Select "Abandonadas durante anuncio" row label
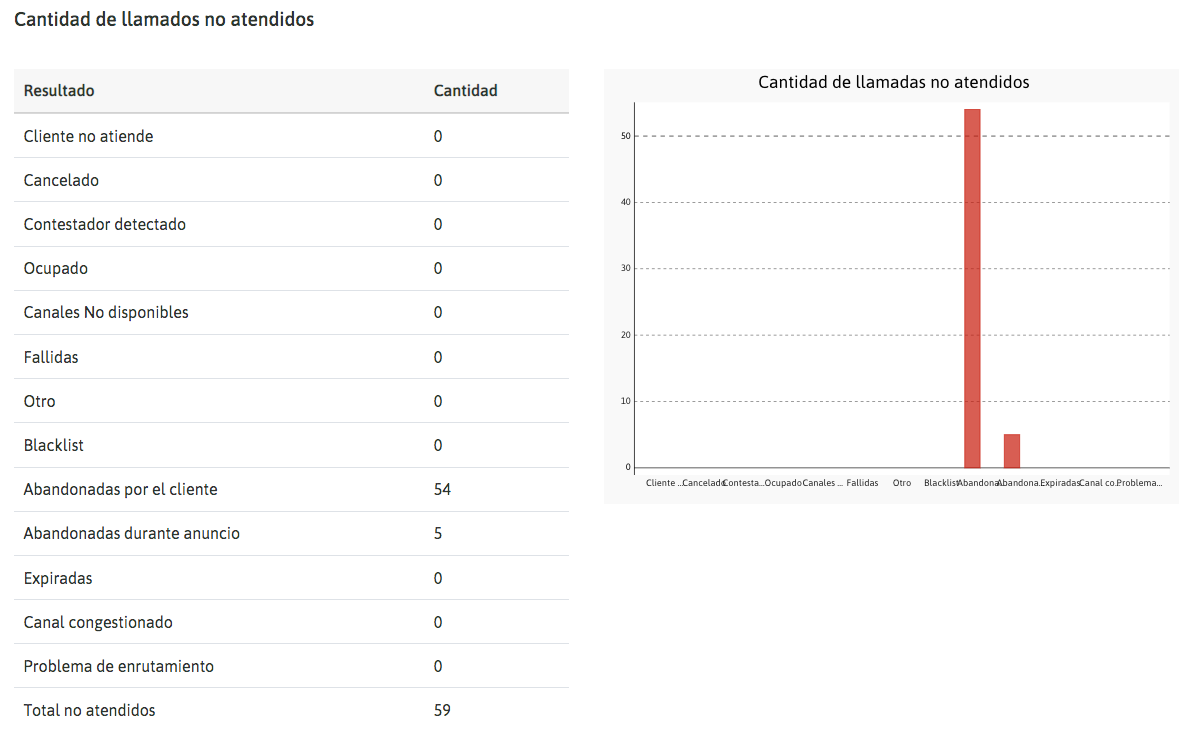1179x731 pixels. pyautogui.click(x=132, y=533)
